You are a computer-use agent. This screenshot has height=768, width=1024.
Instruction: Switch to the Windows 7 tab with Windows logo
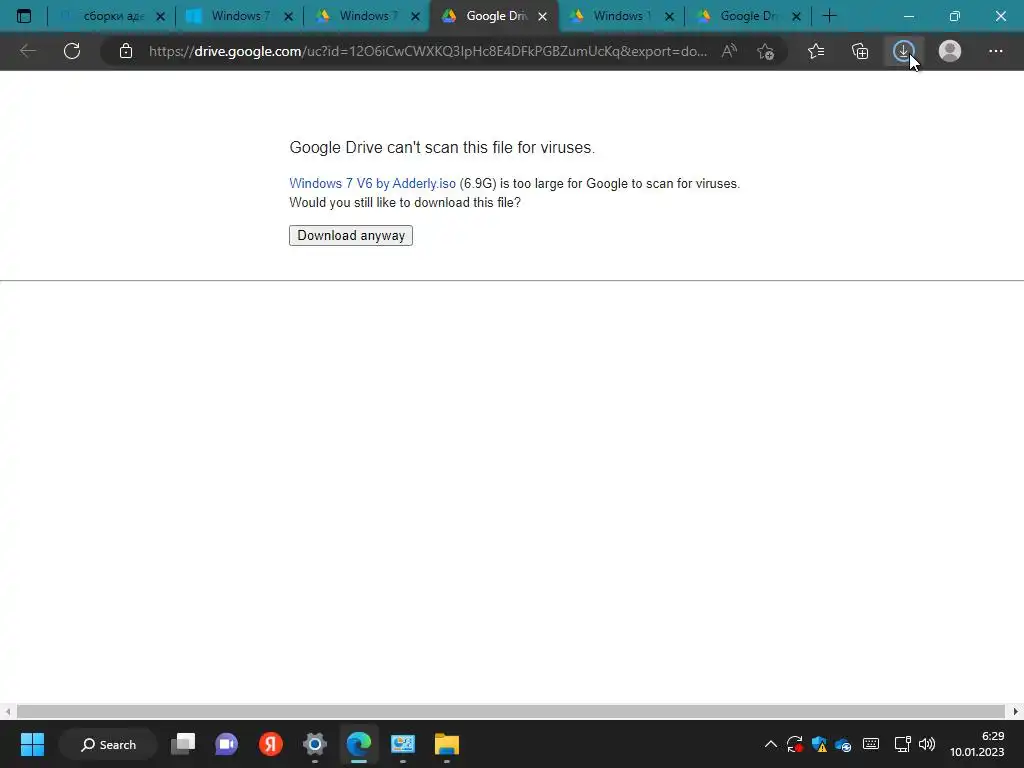240,16
